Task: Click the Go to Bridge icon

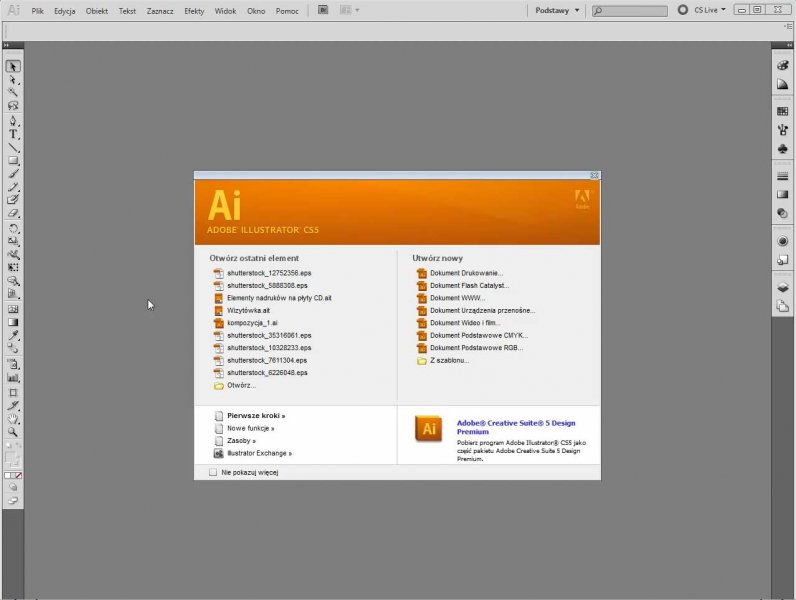Action: click(x=323, y=10)
